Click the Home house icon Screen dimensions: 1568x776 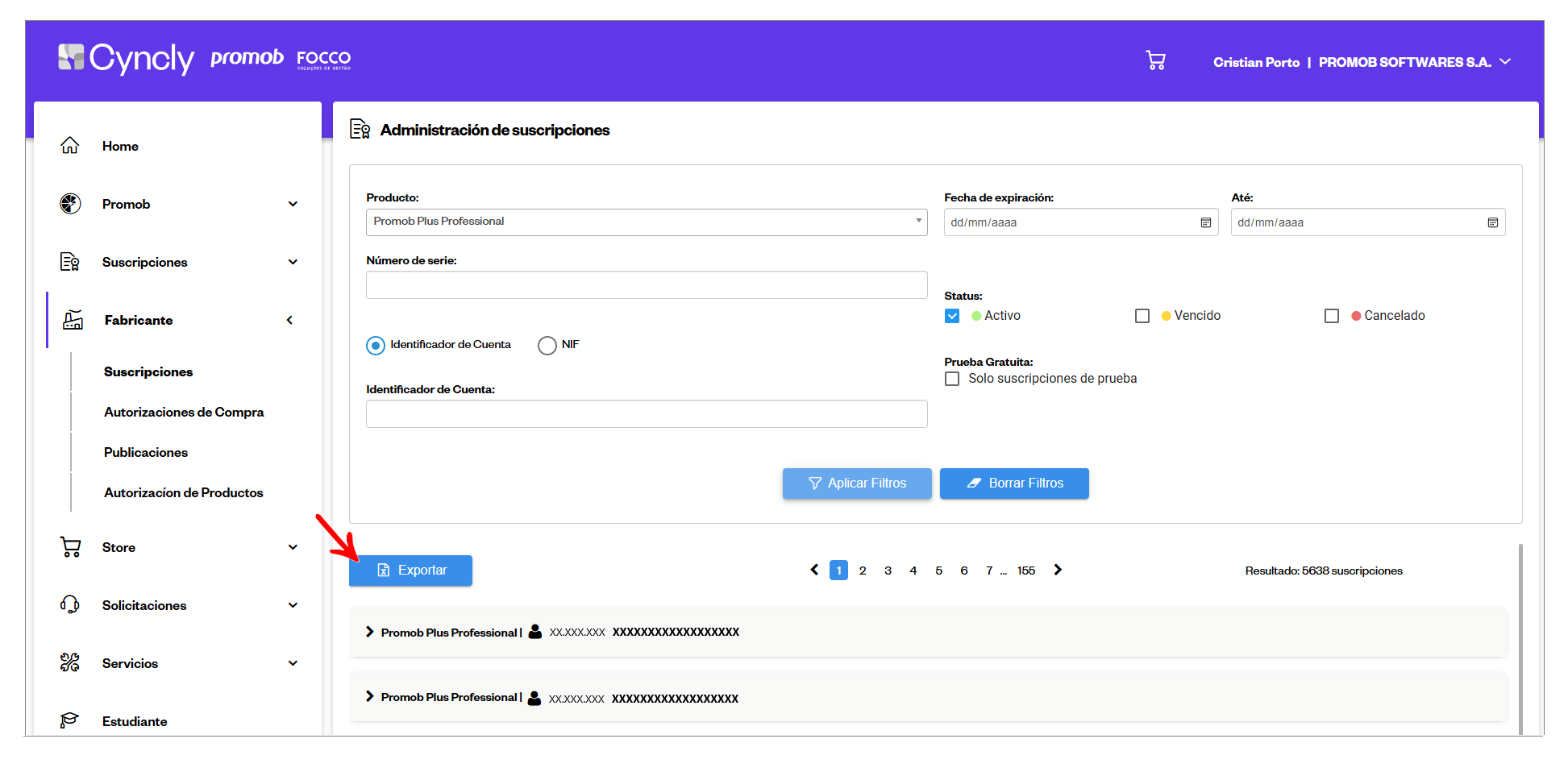coord(70,146)
